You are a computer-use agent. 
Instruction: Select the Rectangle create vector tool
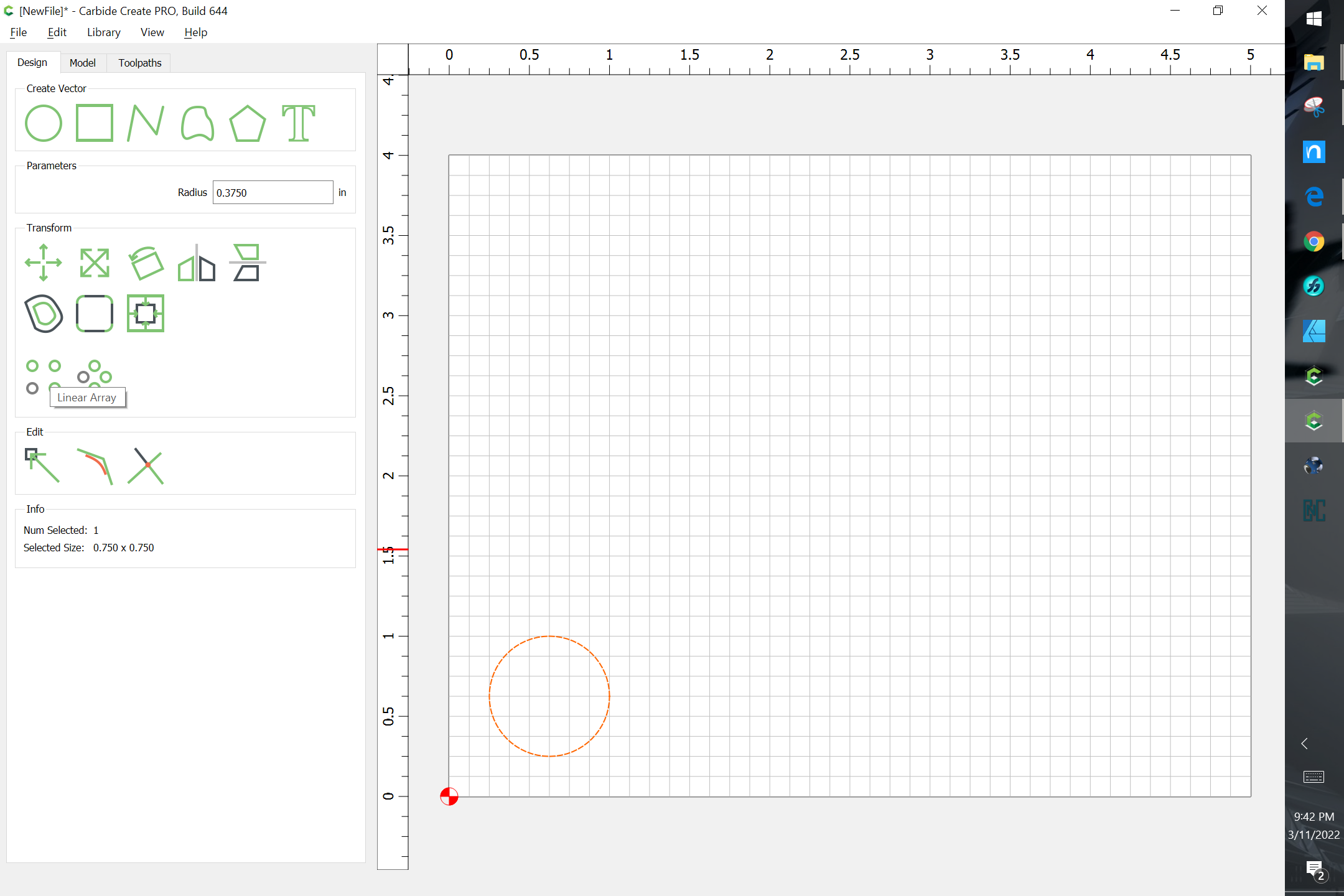[x=95, y=123]
